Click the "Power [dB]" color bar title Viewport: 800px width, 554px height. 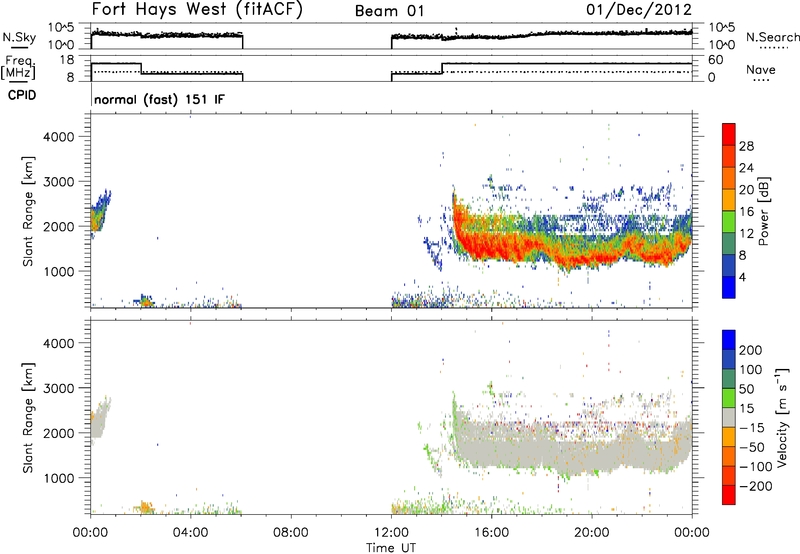point(763,211)
